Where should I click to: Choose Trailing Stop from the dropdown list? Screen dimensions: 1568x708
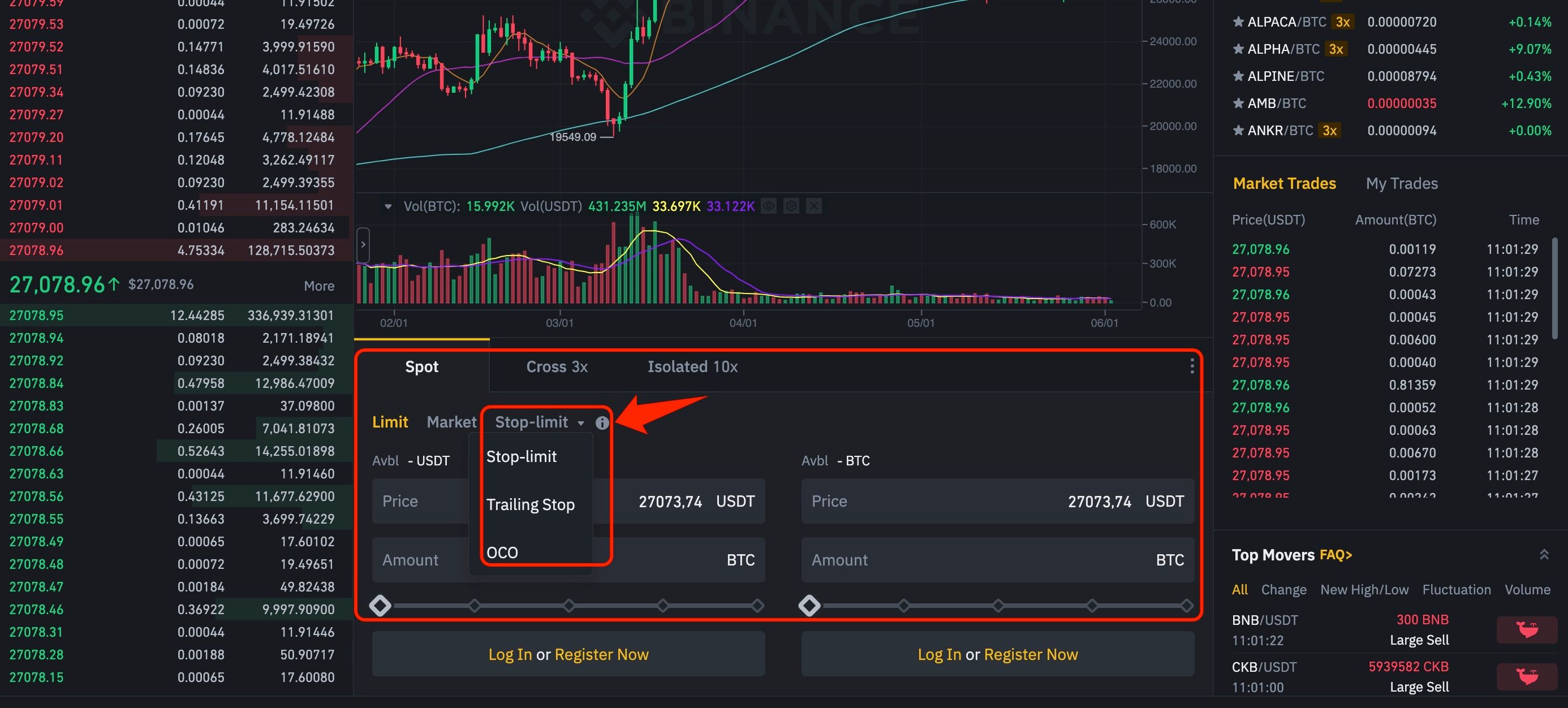(x=530, y=504)
